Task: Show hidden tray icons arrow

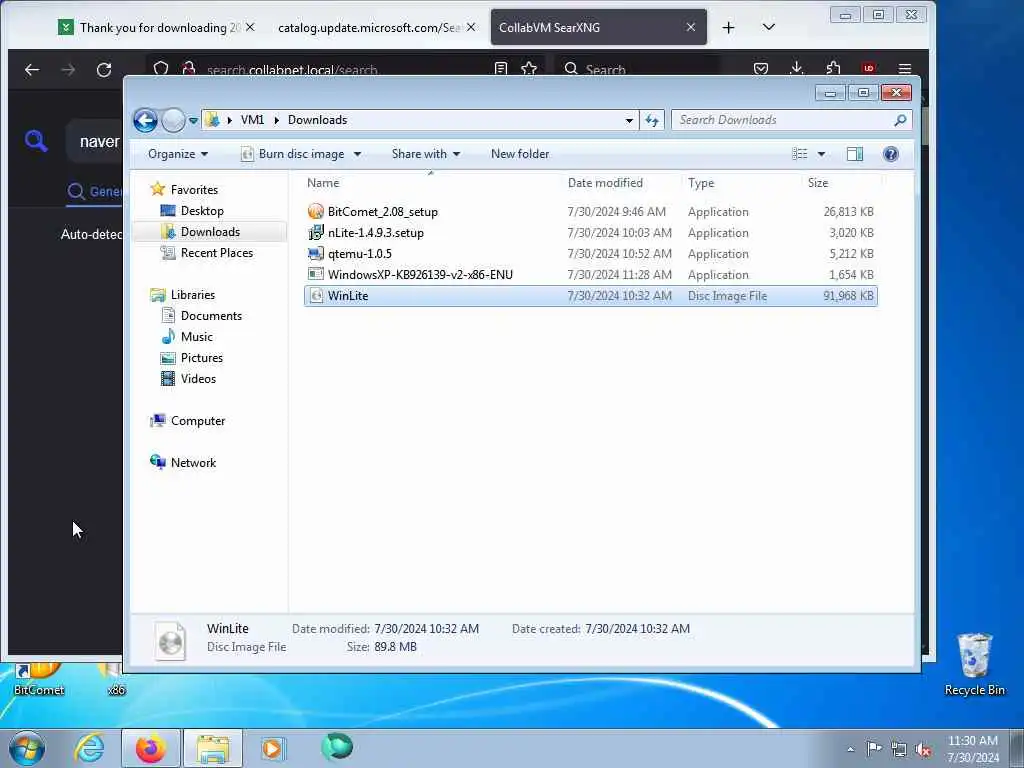Action: [x=850, y=749]
